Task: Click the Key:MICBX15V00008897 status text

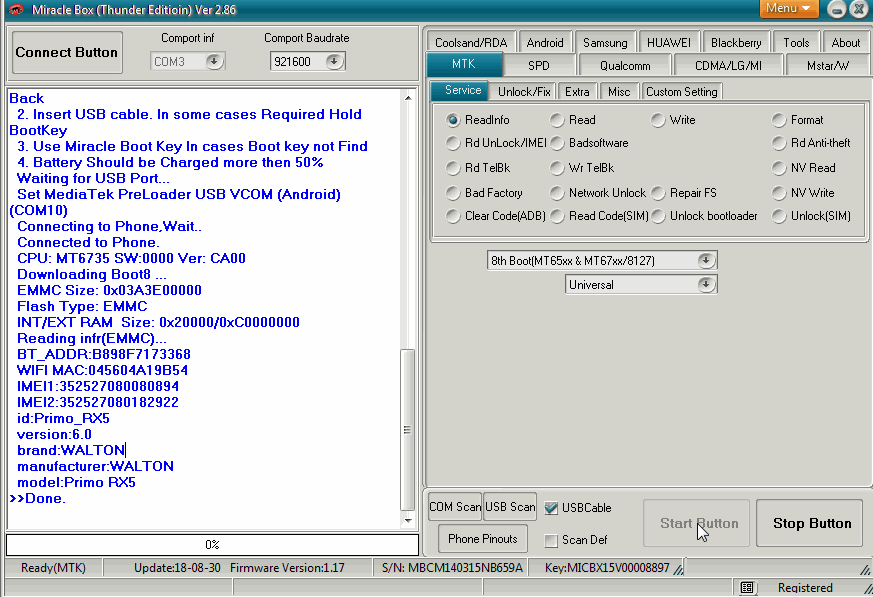Action: pos(607,567)
